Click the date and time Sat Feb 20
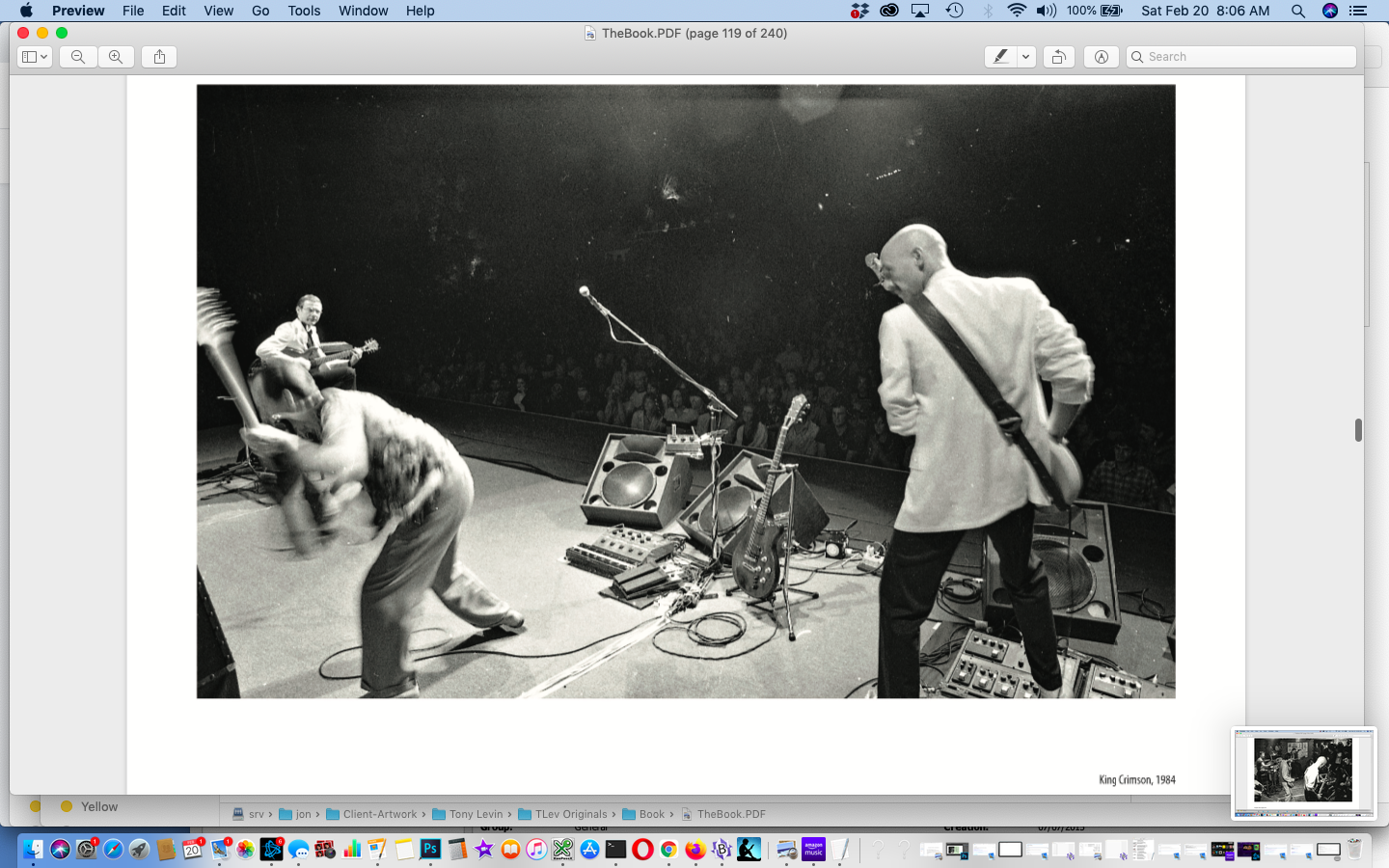The height and width of the screenshot is (868, 1389). (1205, 11)
